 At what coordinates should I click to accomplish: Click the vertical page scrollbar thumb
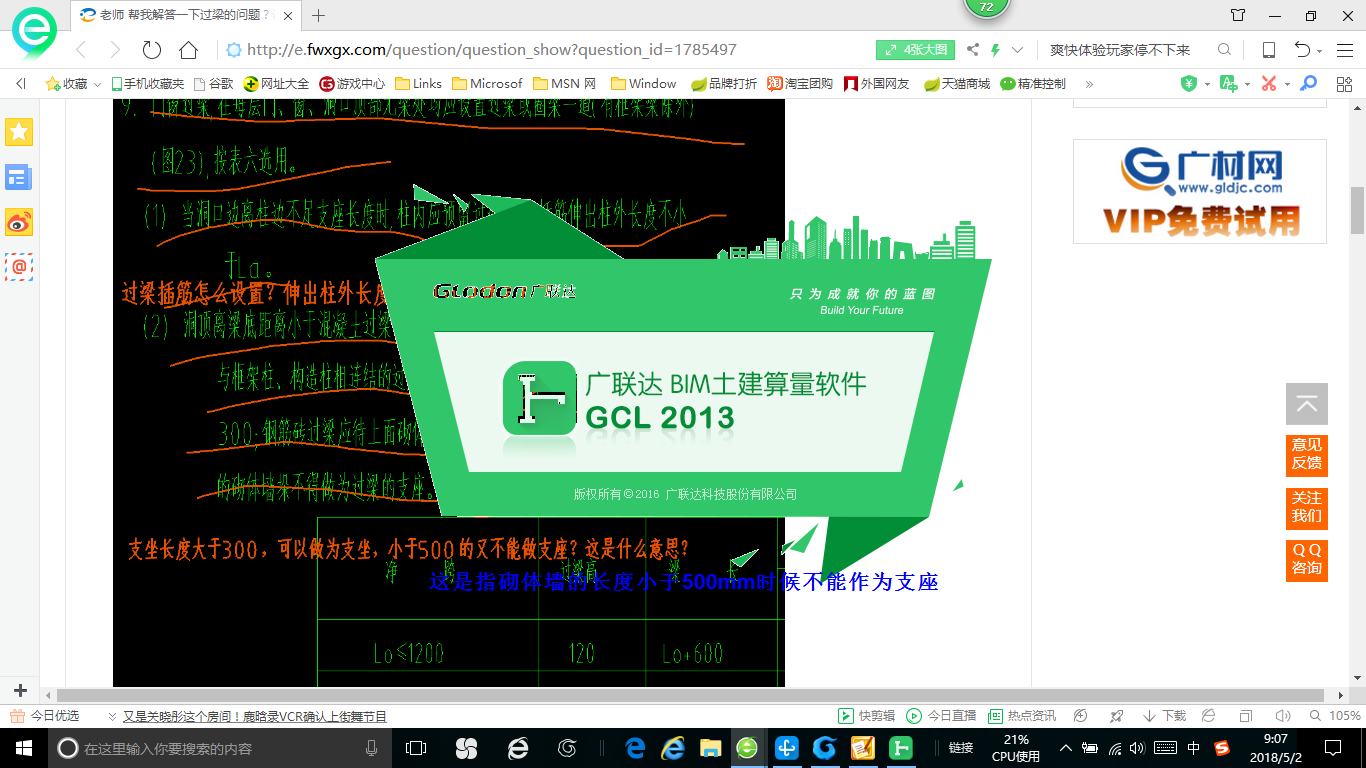[1358, 210]
